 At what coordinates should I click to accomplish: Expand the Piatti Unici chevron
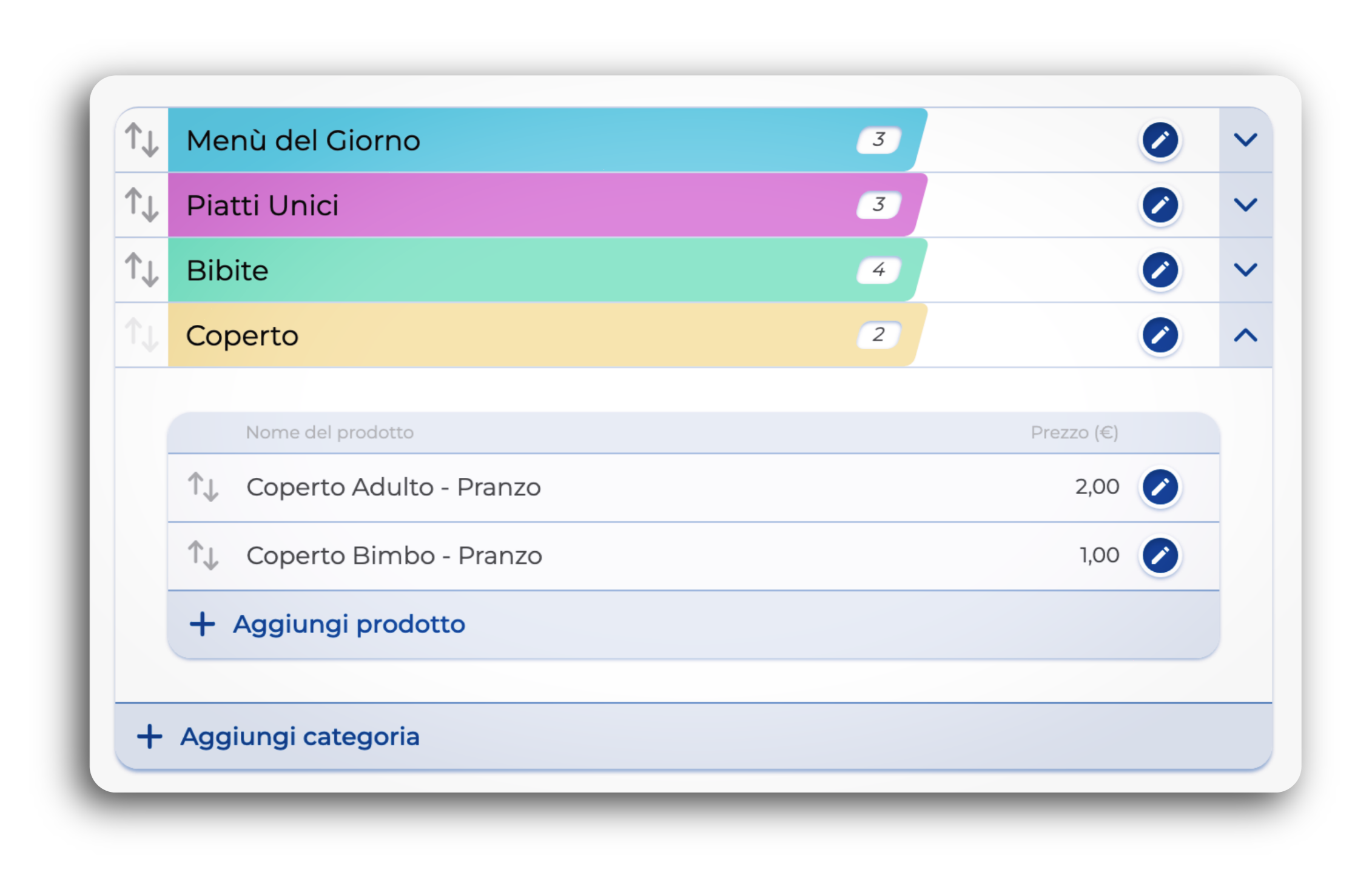click(1245, 205)
